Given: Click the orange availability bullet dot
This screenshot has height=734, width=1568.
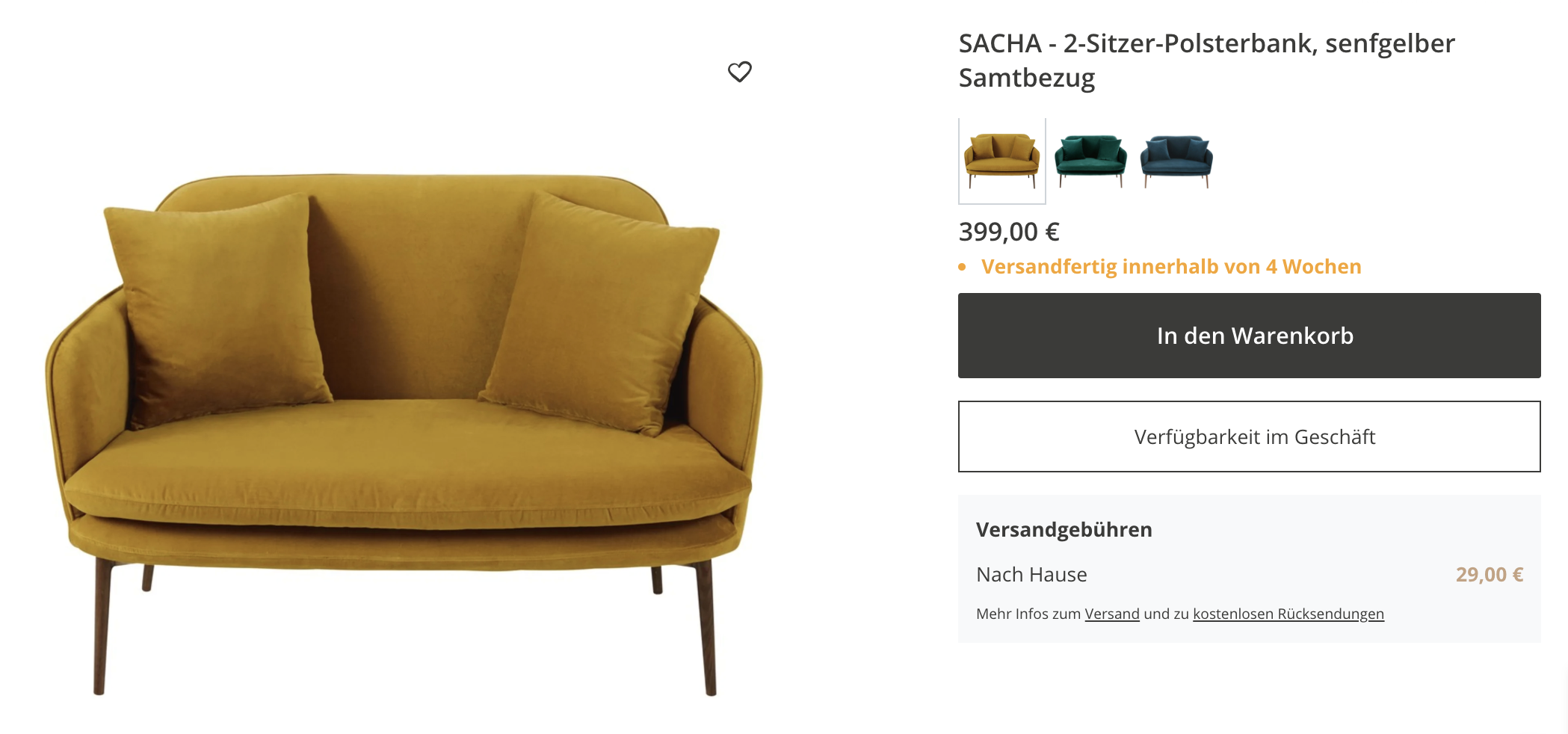Looking at the screenshot, I should [963, 267].
